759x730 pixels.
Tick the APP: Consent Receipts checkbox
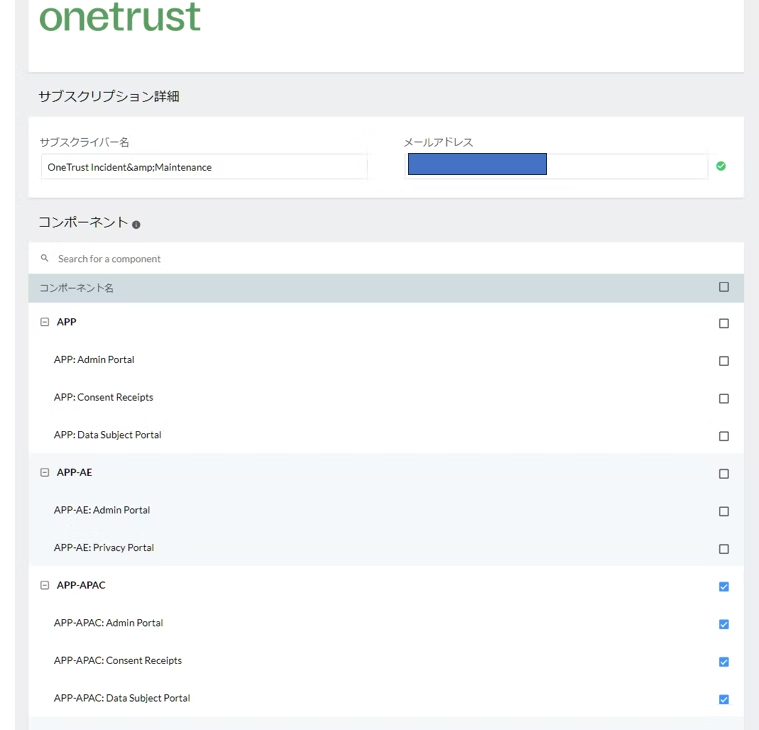pos(724,399)
